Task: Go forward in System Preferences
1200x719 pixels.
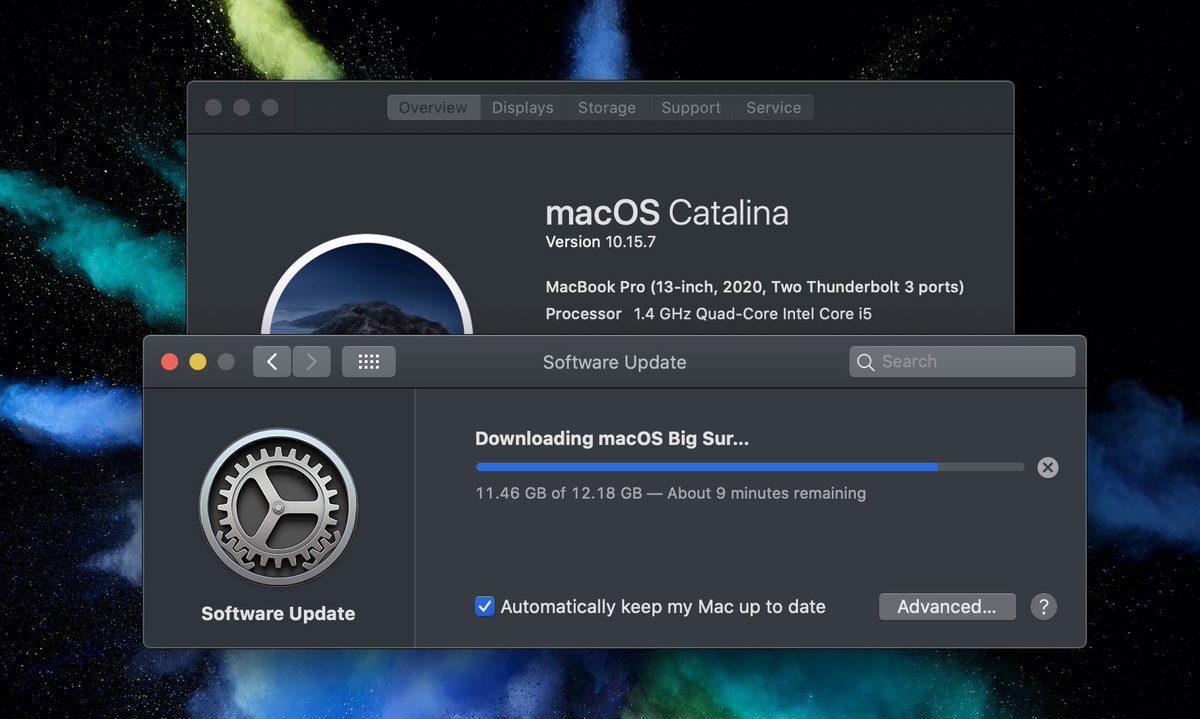Action: [311, 362]
